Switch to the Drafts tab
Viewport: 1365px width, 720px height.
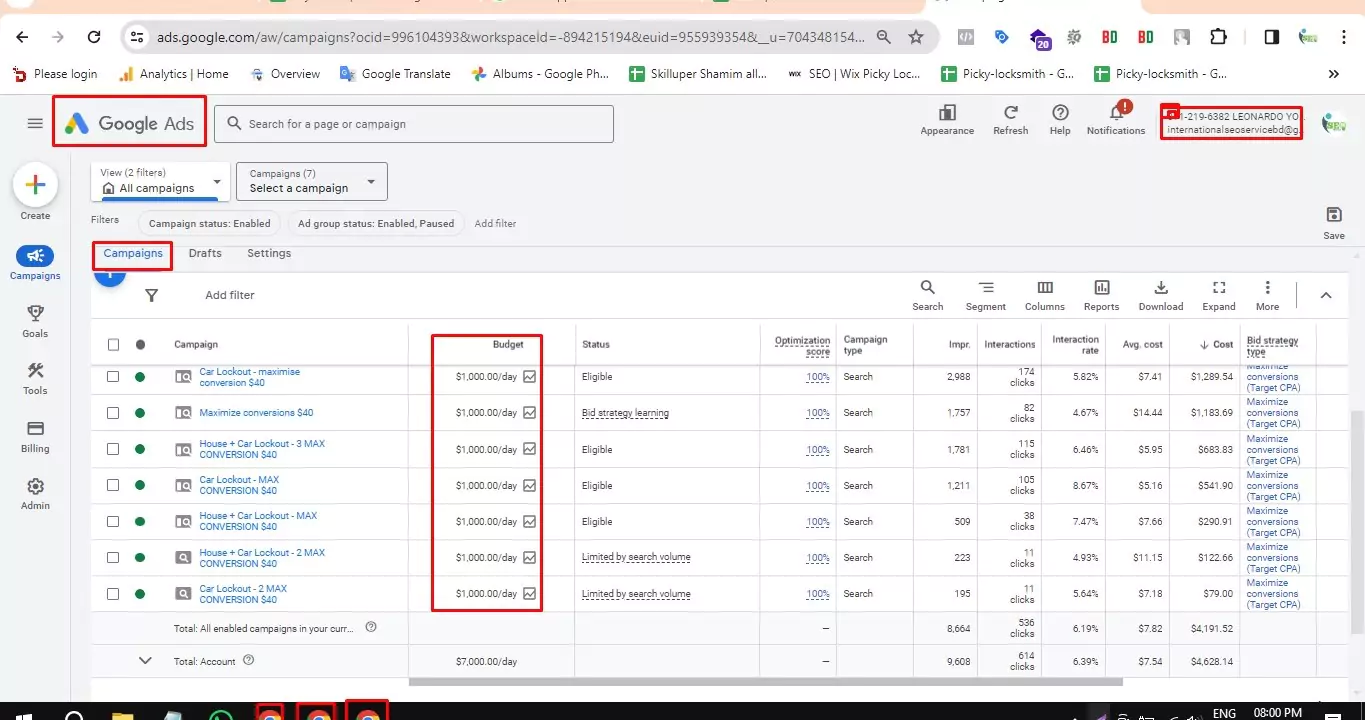pos(205,253)
